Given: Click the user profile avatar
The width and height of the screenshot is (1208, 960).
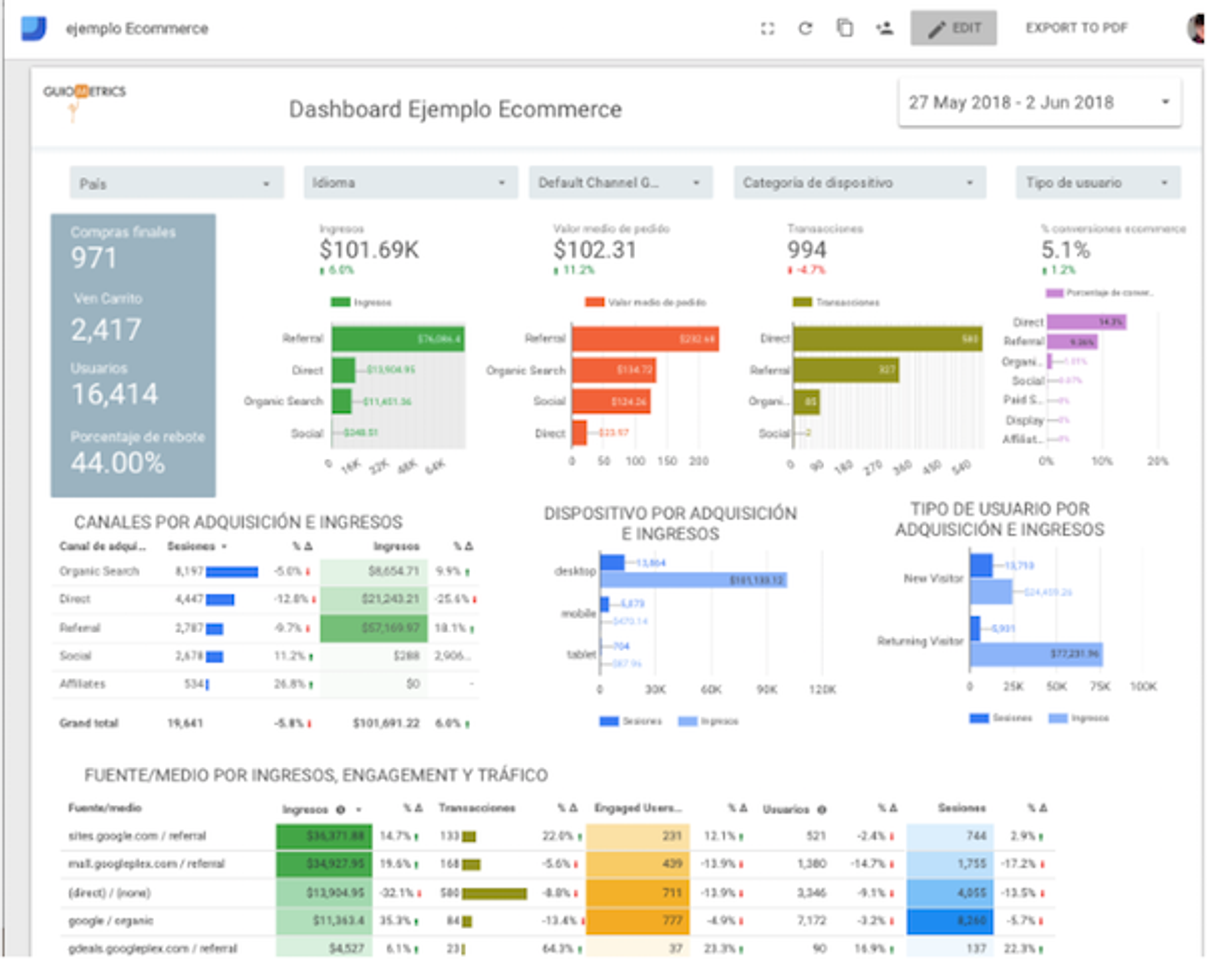Looking at the screenshot, I should pos(1197,28).
